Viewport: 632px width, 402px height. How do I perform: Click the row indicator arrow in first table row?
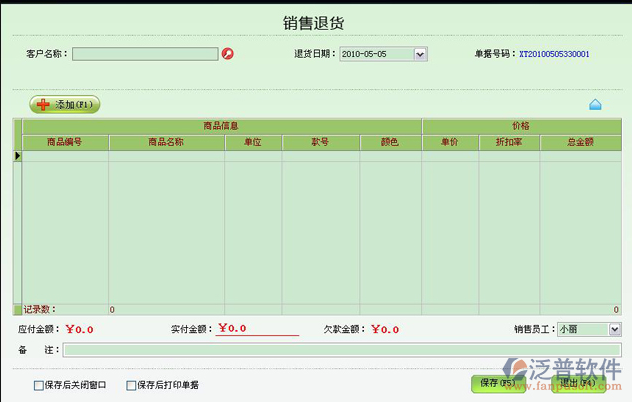coord(17,156)
